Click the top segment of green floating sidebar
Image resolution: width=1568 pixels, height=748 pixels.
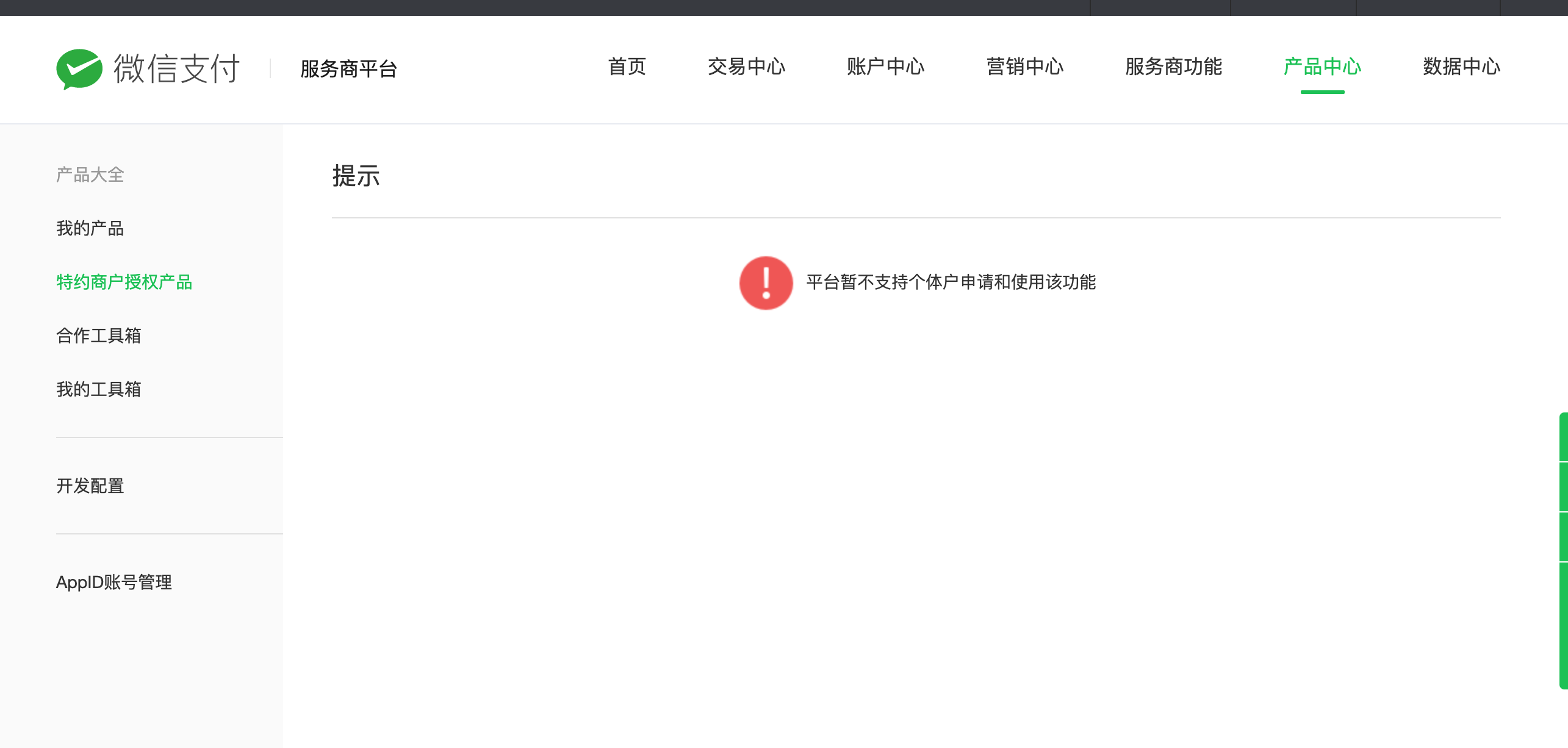(1563, 437)
